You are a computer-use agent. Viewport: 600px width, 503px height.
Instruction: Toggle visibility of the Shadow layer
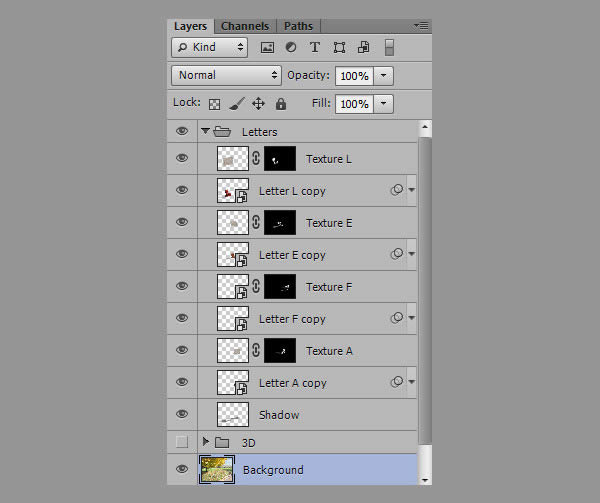(181, 414)
